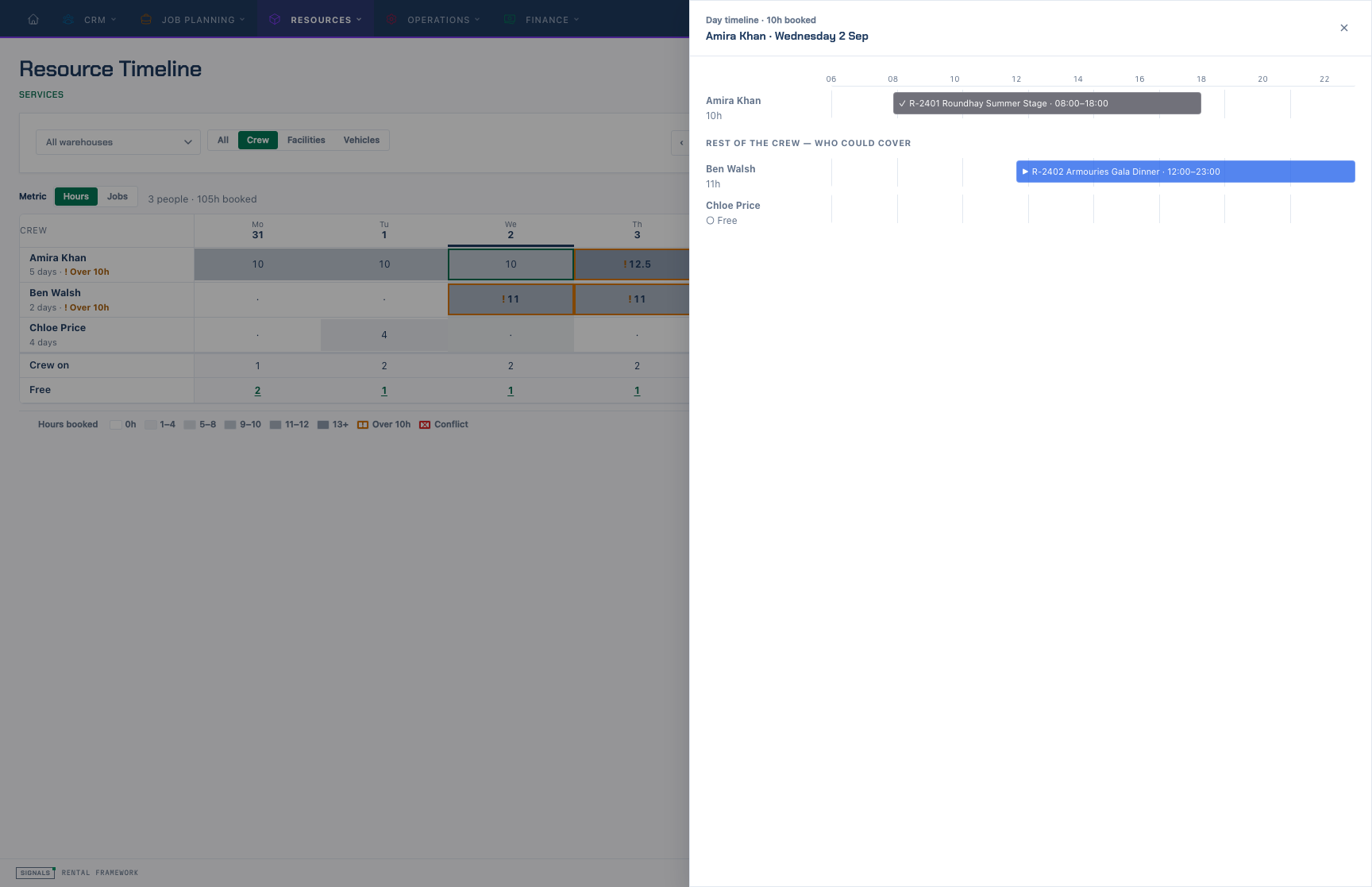The width and height of the screenshot is (1372, 887).
Task: Select Amira Khan row in crew list
Action: [x=106, y=264]
